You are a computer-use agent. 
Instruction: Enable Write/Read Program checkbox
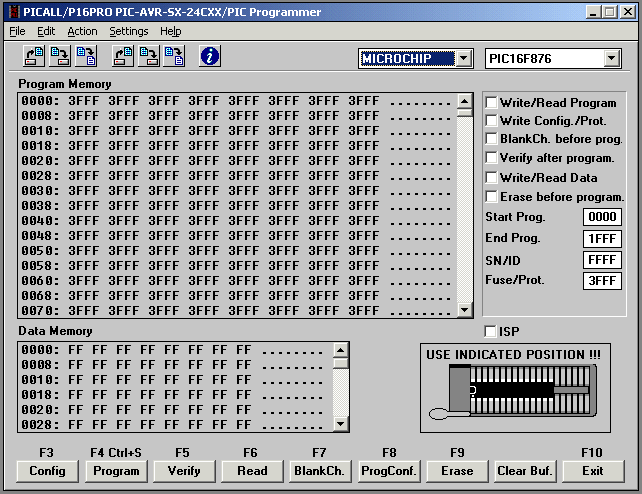pyautogui.click(x=491, y=102)
